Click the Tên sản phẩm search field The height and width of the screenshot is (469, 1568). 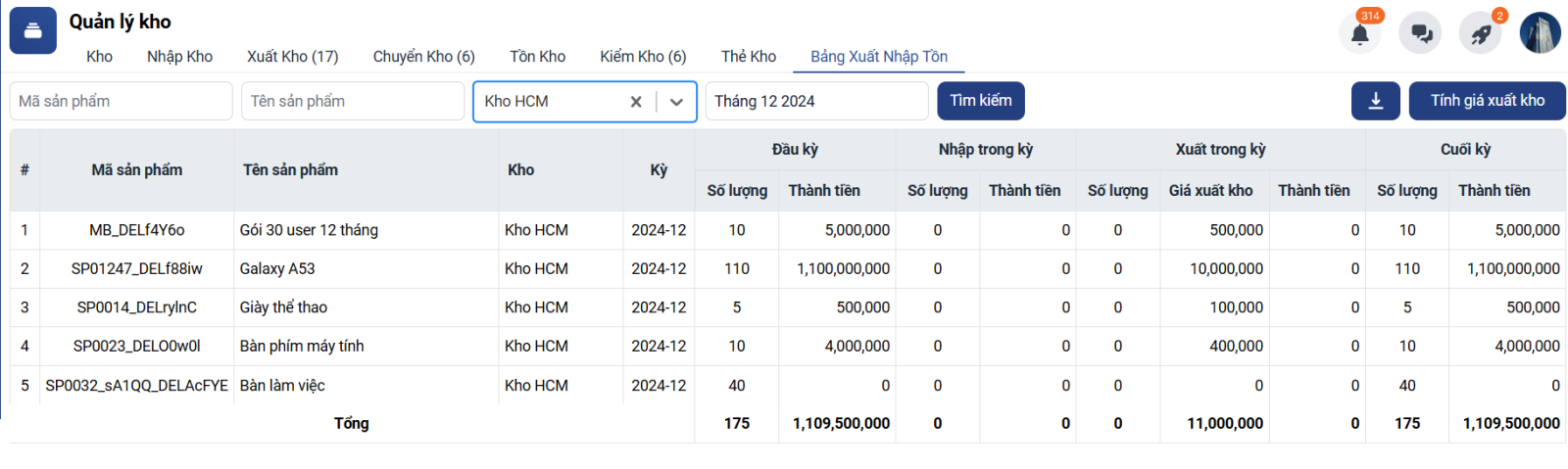click(352, 101)
